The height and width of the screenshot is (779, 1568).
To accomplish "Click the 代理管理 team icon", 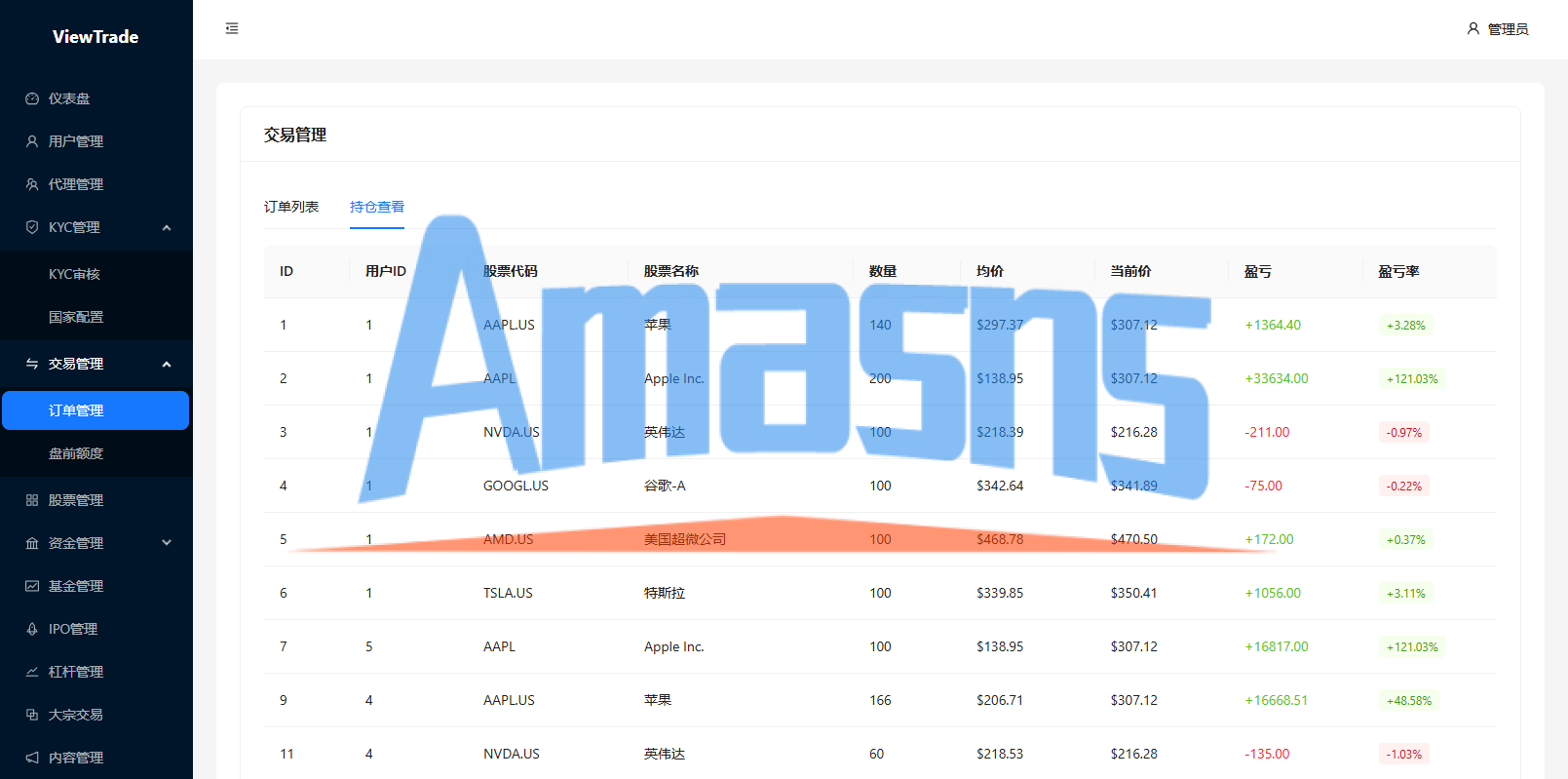I will (x=32, y=184).
